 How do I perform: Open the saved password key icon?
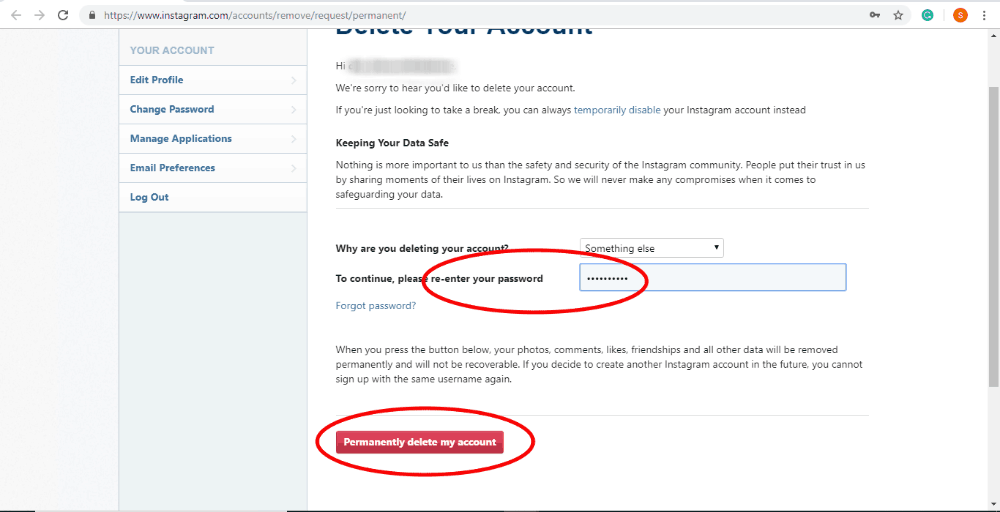[x=874, y=15]
